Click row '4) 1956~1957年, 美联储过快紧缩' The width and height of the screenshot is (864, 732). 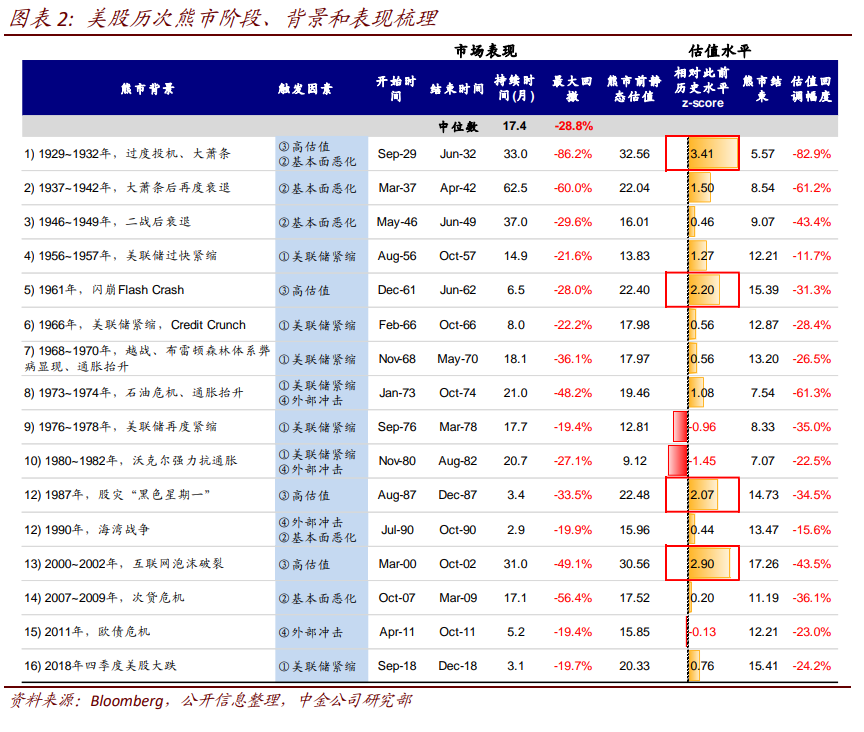click(x=121, y=256)
